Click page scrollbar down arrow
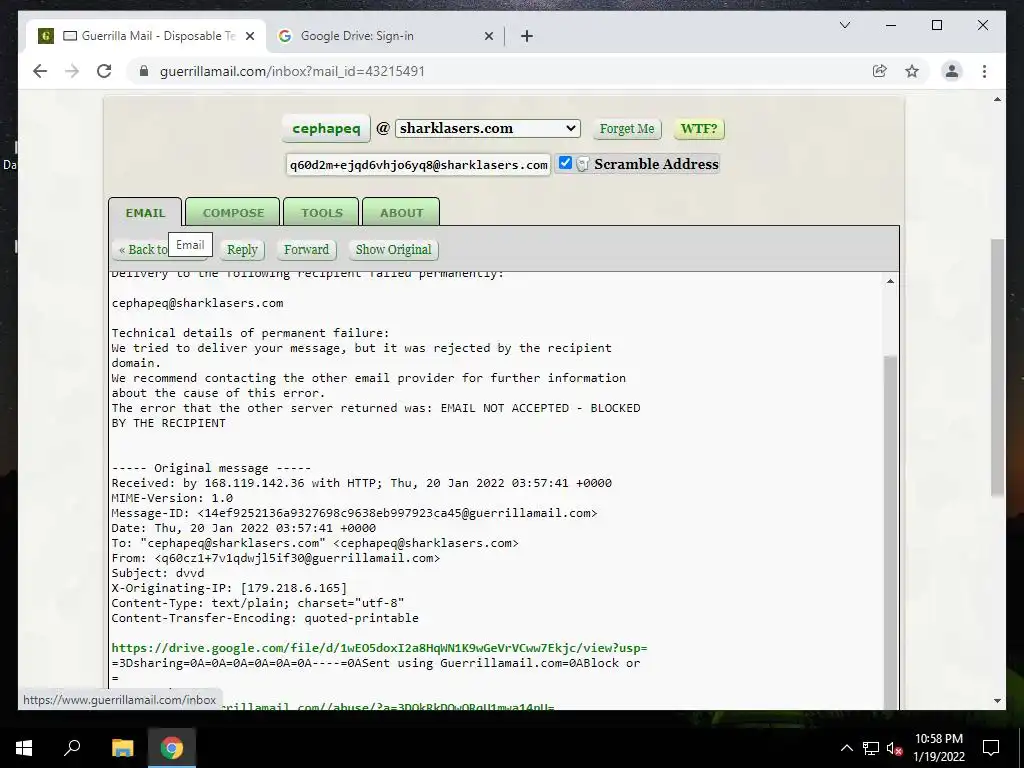 point(997,701)
